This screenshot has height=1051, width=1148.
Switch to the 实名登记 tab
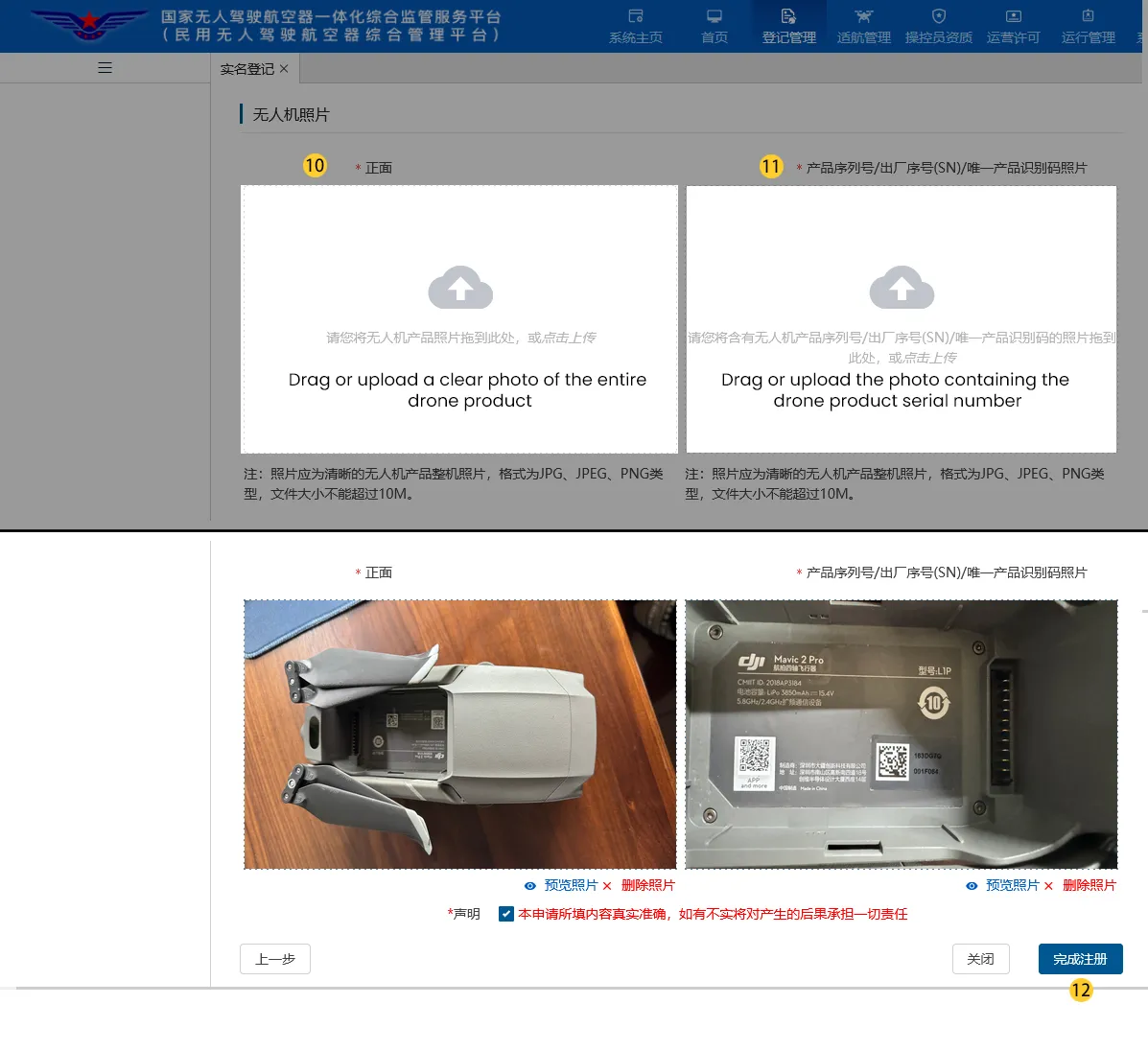(247, 68)
